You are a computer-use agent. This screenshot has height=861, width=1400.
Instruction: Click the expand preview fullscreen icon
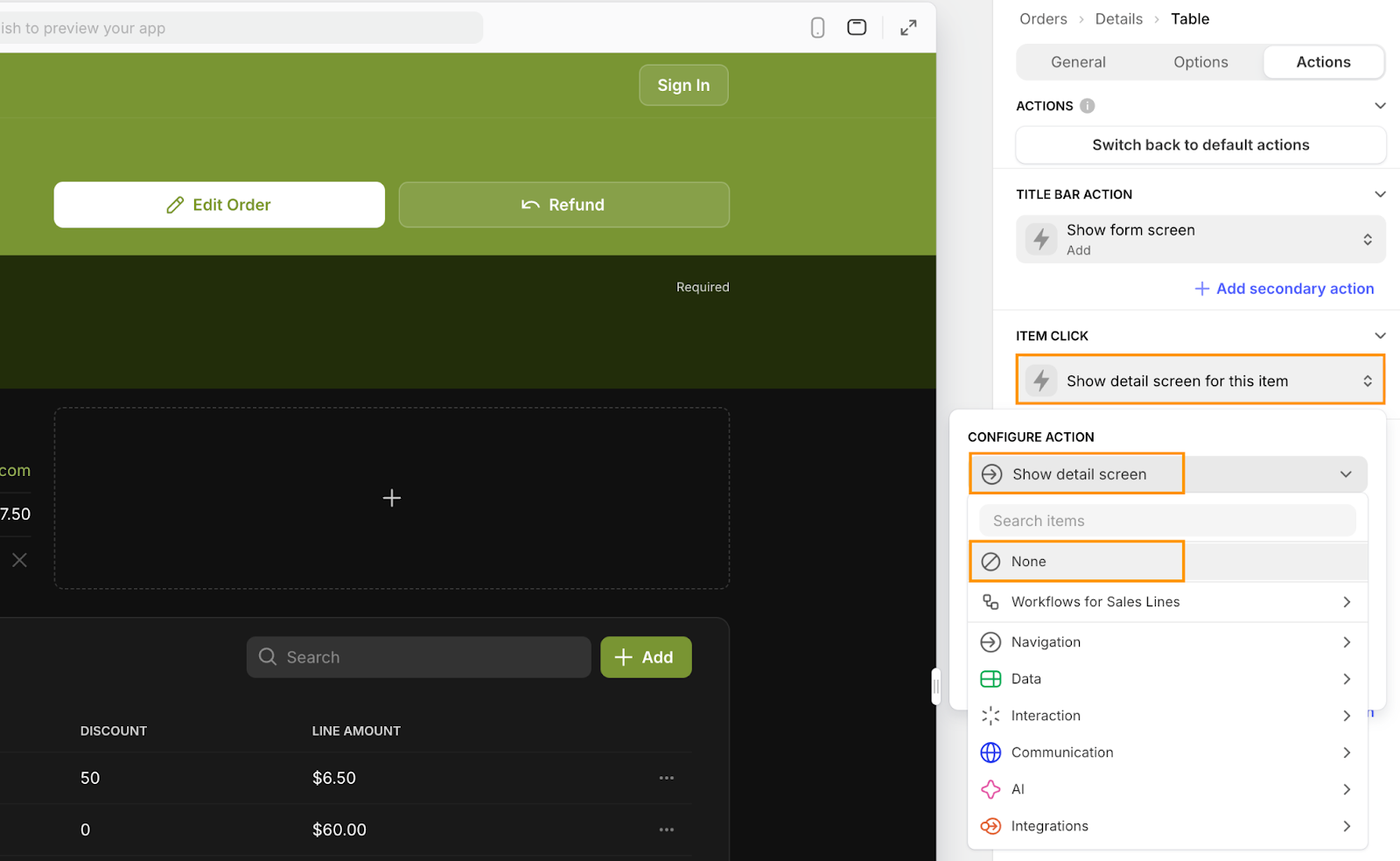click(x=908, y=28)
